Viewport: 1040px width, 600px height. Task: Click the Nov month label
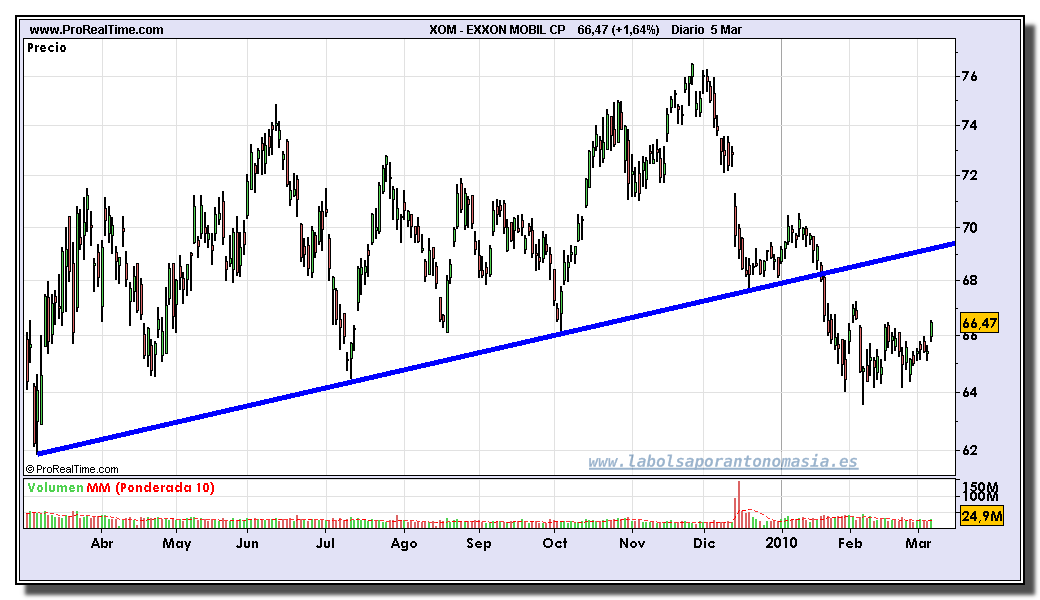coord(632,544)
